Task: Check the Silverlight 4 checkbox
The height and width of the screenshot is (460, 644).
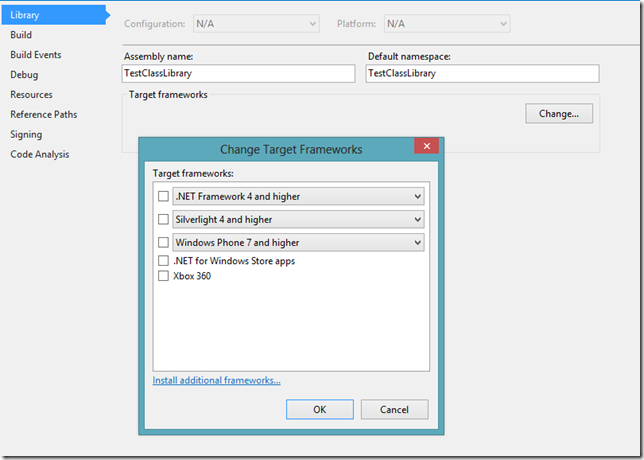Action: tap(163, 219)
